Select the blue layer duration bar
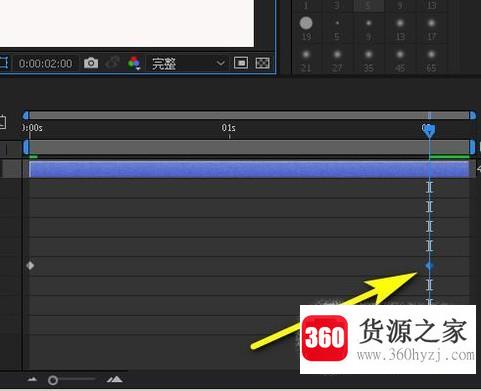Viewport: 481px width, 391px height. point(249,169)
